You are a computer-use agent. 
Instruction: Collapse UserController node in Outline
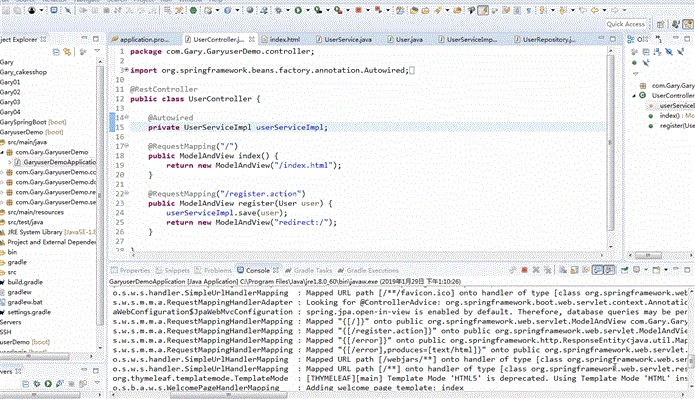point(634,95)
